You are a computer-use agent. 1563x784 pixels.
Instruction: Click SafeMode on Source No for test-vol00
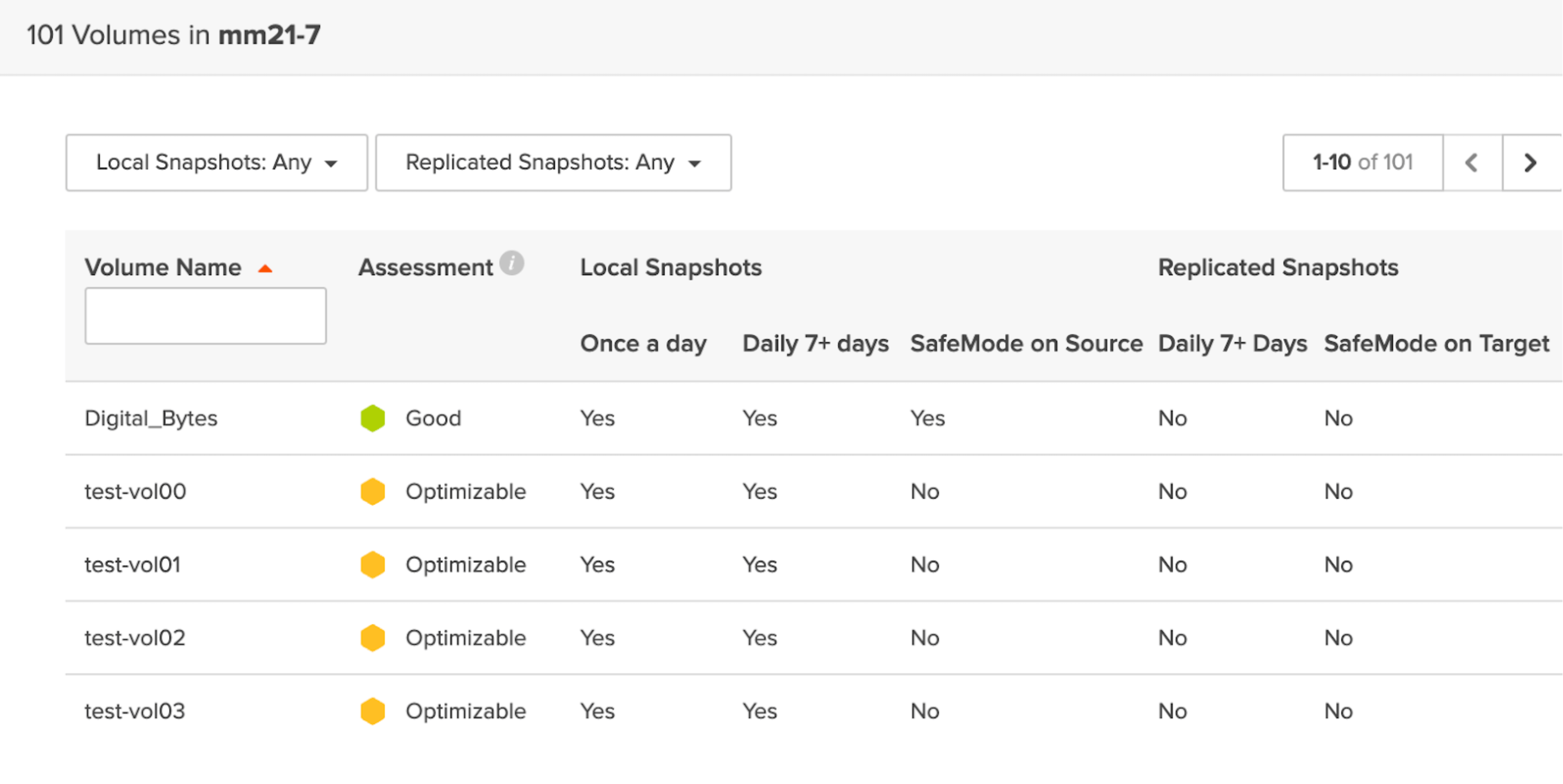pos(925,491)
